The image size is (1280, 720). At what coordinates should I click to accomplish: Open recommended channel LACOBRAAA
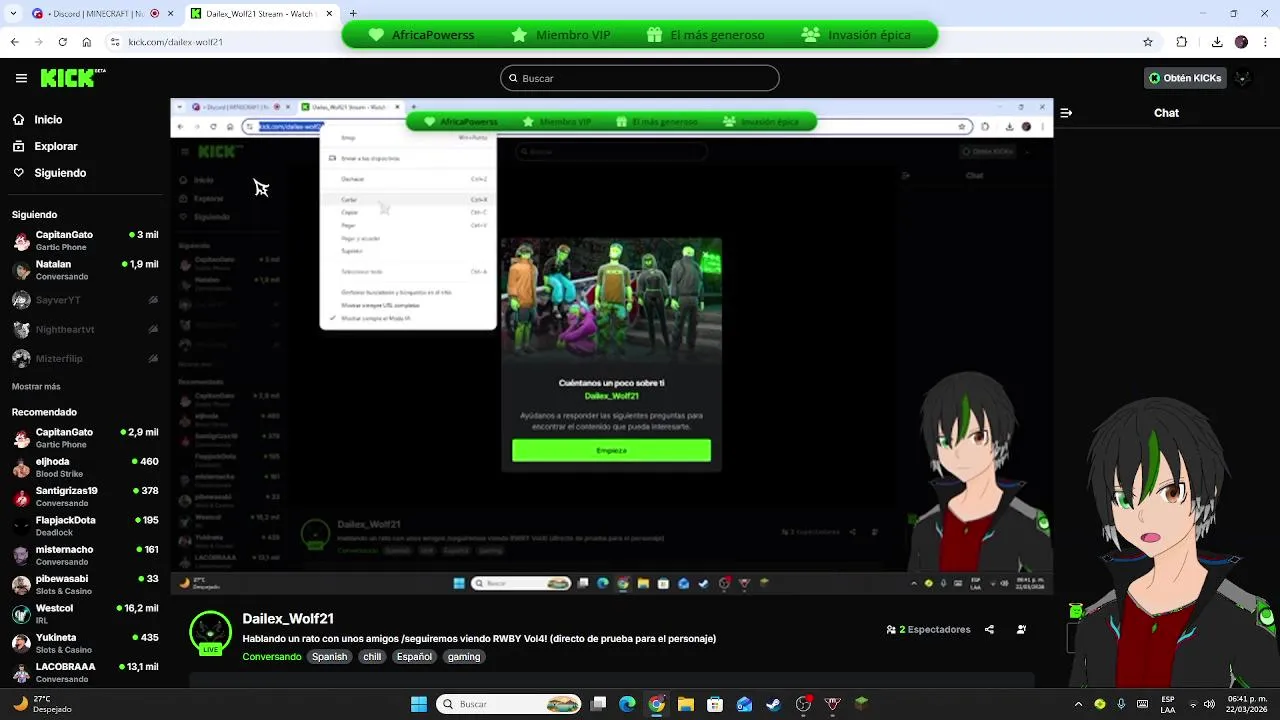coord(85,672)
